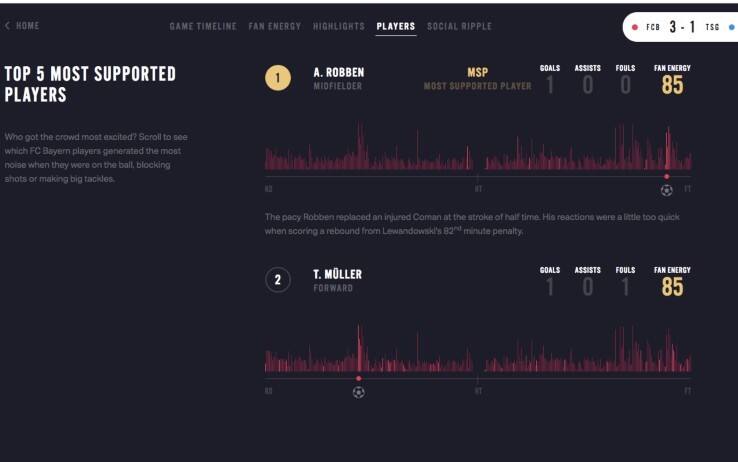Image resolution: width=738 pixels, height=462 pixels.
Task: Click the A. Robben player name
Action: [338, 72]
